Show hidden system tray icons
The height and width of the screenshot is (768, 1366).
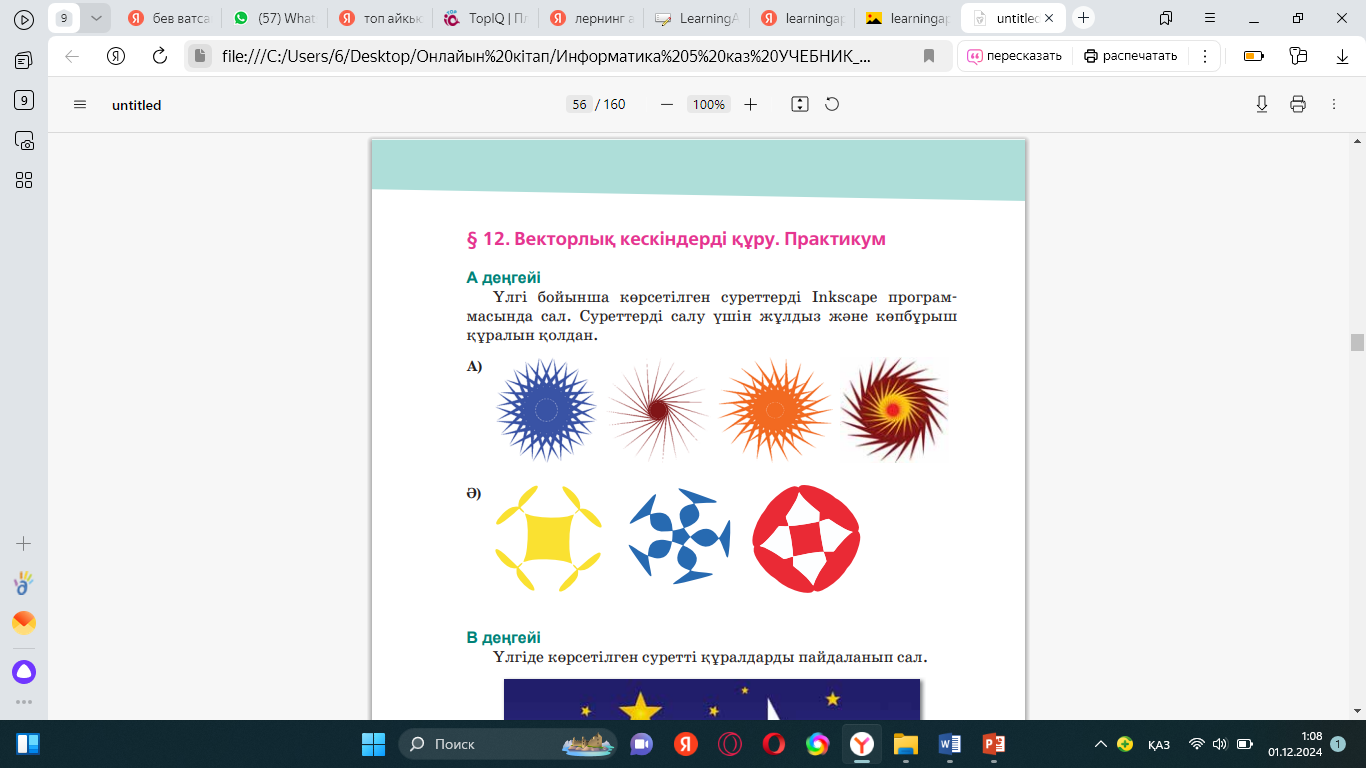click(1101, 744)
